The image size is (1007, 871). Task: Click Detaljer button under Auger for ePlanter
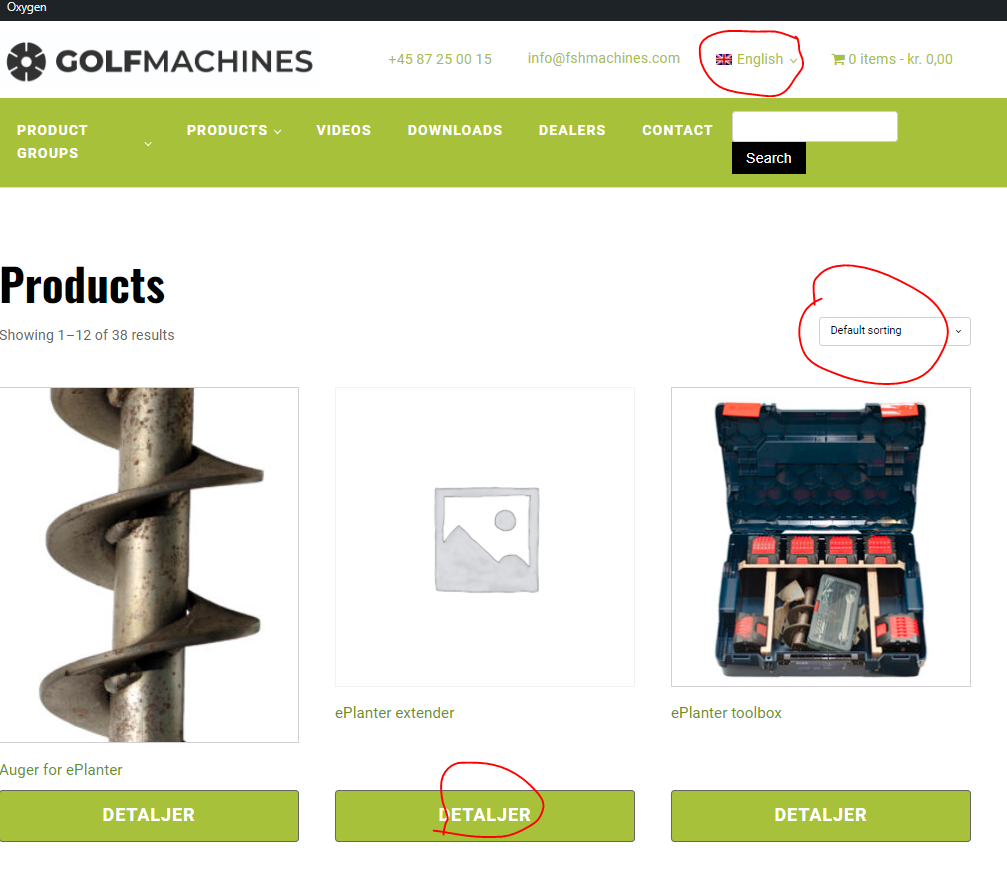pyautogui.click(x=149, y=815)
